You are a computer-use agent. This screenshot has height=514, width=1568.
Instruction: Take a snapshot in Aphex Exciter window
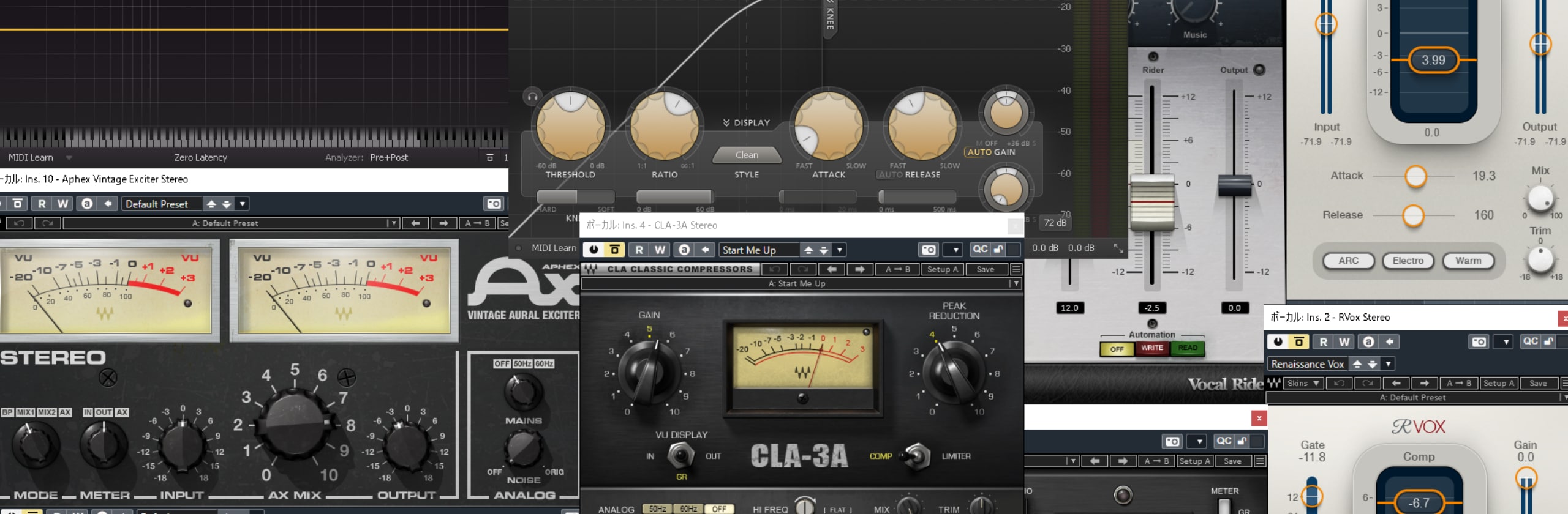pyautogui.click(x=494, y=204)
